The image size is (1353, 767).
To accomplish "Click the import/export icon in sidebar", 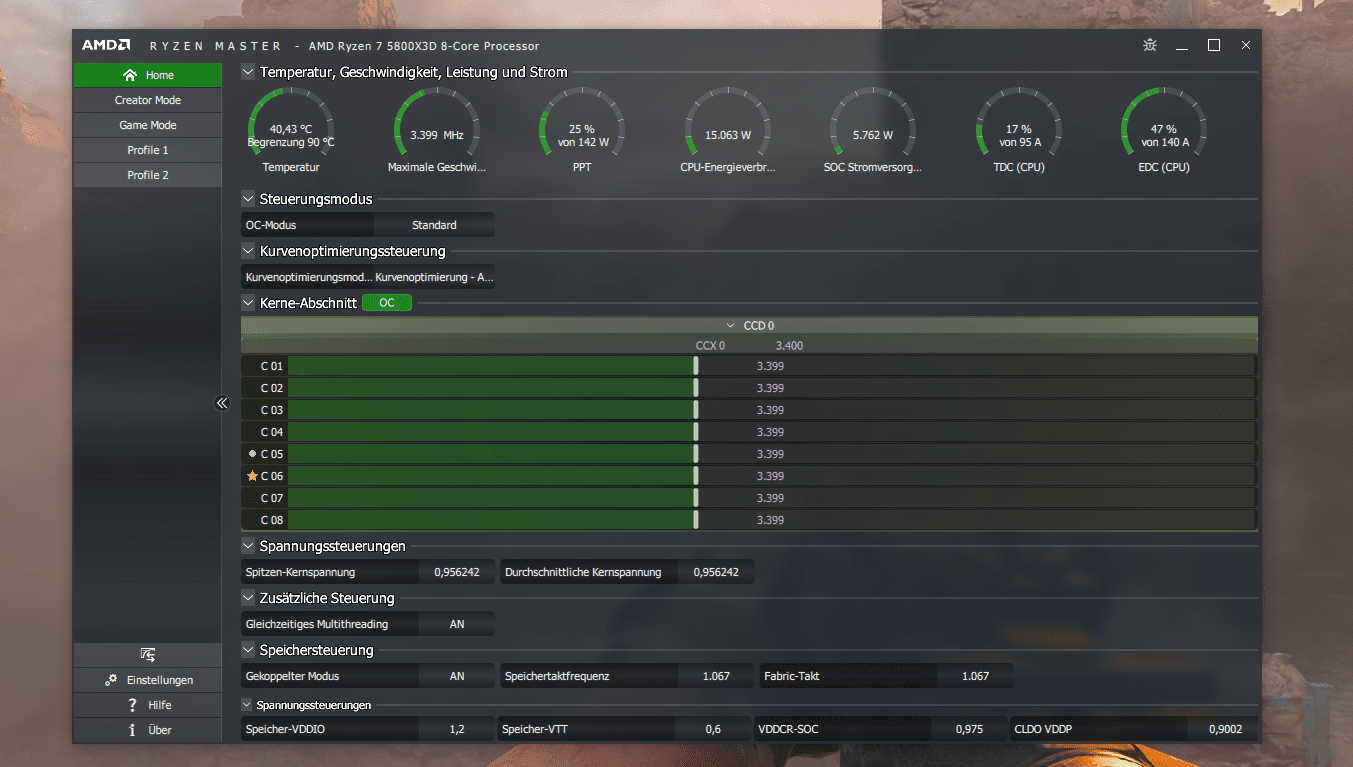I will [x=148, y=655].
